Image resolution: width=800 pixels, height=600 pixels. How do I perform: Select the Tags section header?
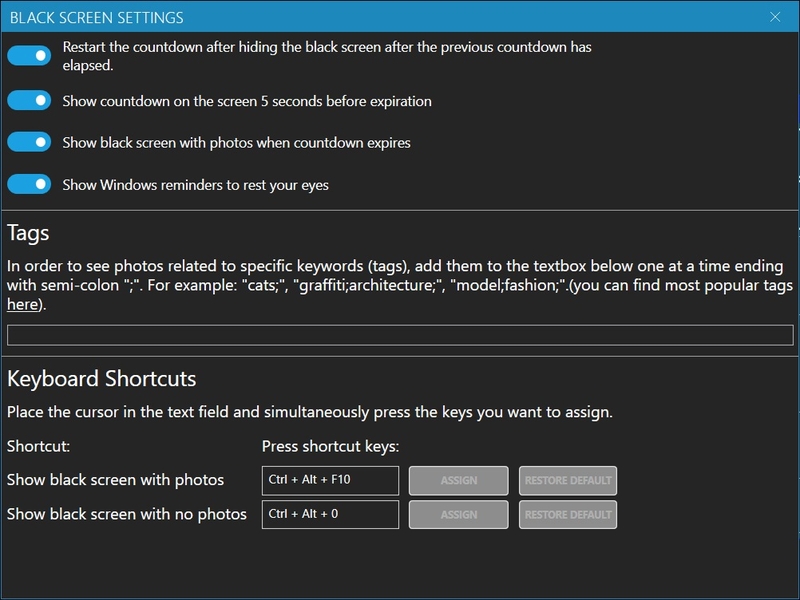tap(29, 230)
